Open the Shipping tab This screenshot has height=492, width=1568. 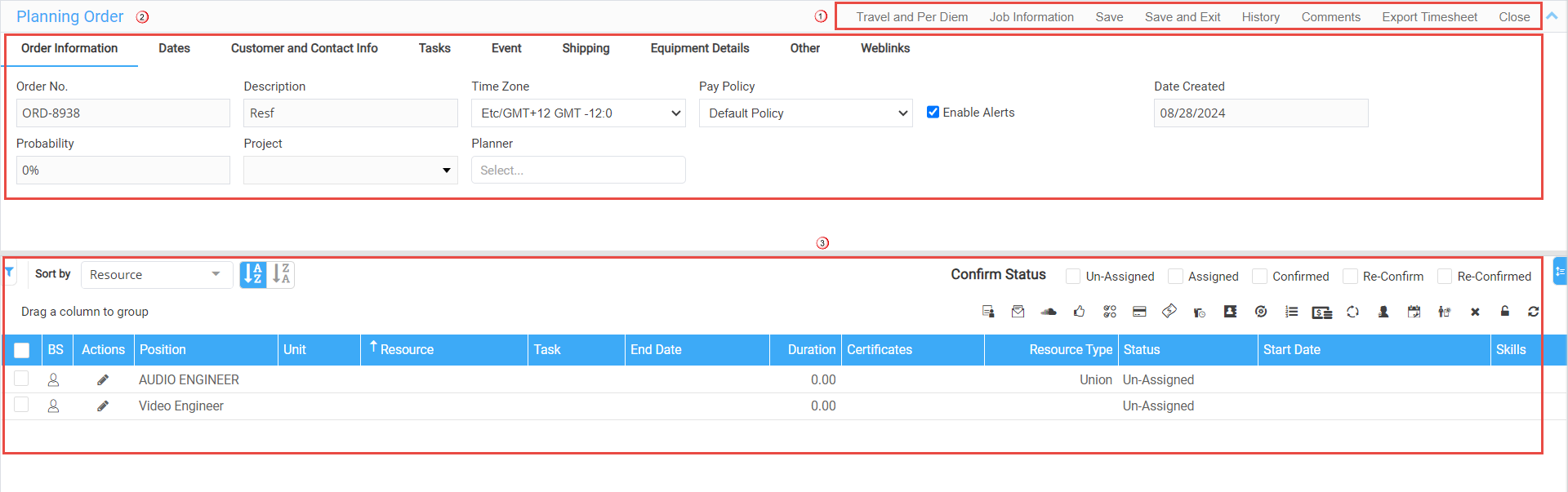coord(586,48)
